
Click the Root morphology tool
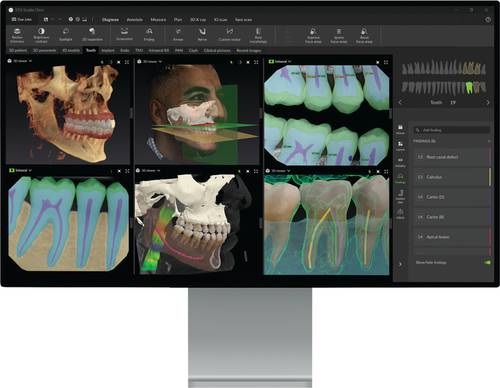[x=258, y=35]
